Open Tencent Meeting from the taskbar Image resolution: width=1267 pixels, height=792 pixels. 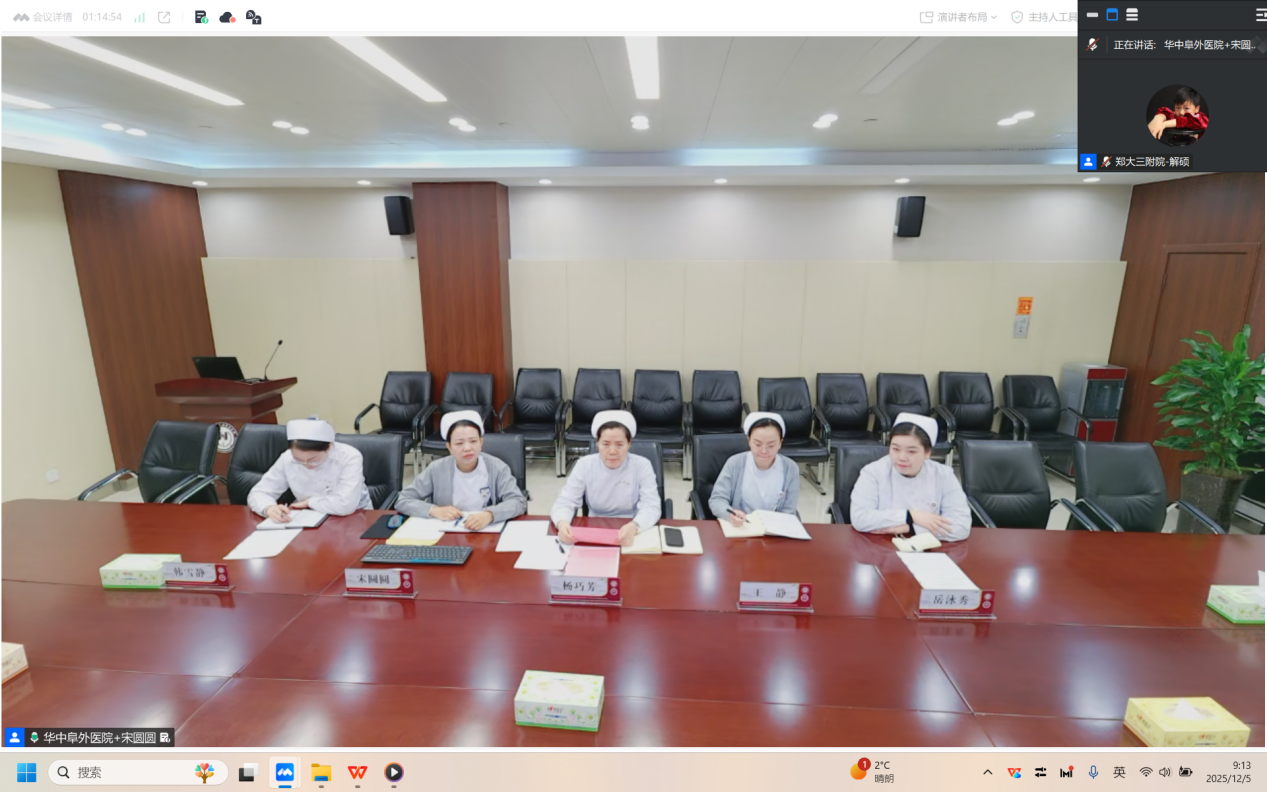285,772
